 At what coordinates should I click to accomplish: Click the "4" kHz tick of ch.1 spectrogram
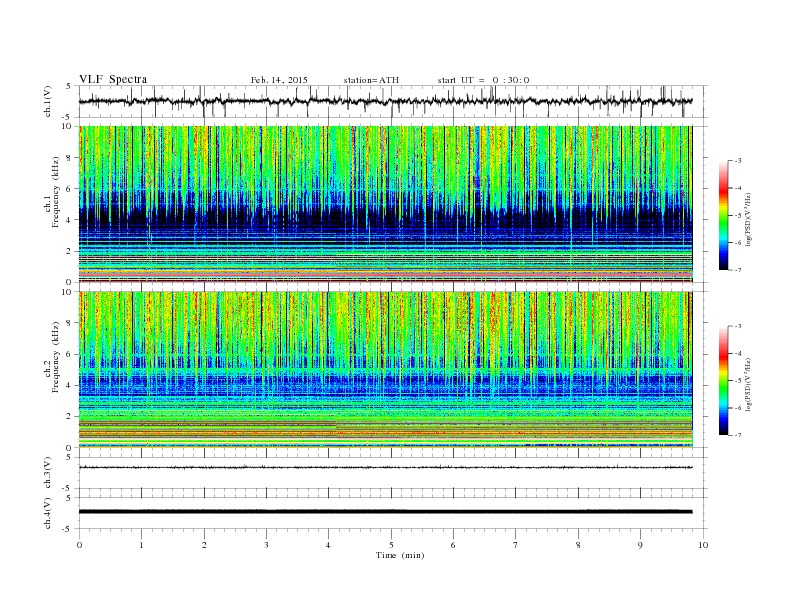pyautogui.click(x=69, y=220)
